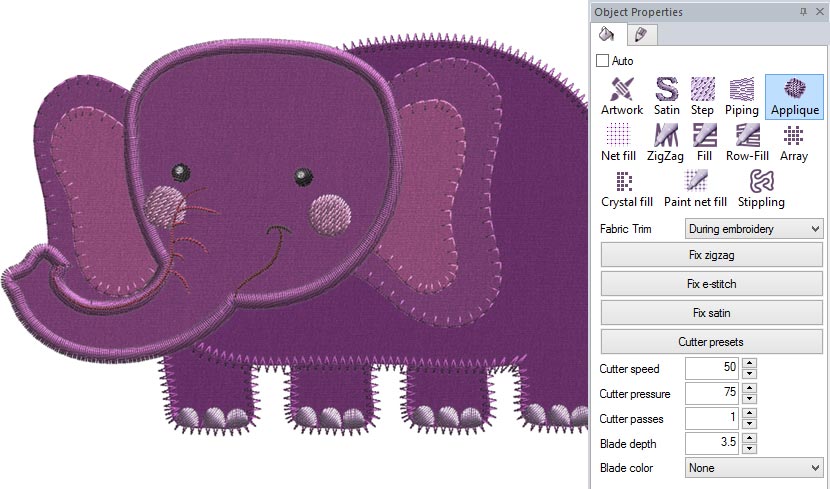Select the Satin stitch type
The height and width of the screenshot is (489, 830).
(x=666, y=96)
